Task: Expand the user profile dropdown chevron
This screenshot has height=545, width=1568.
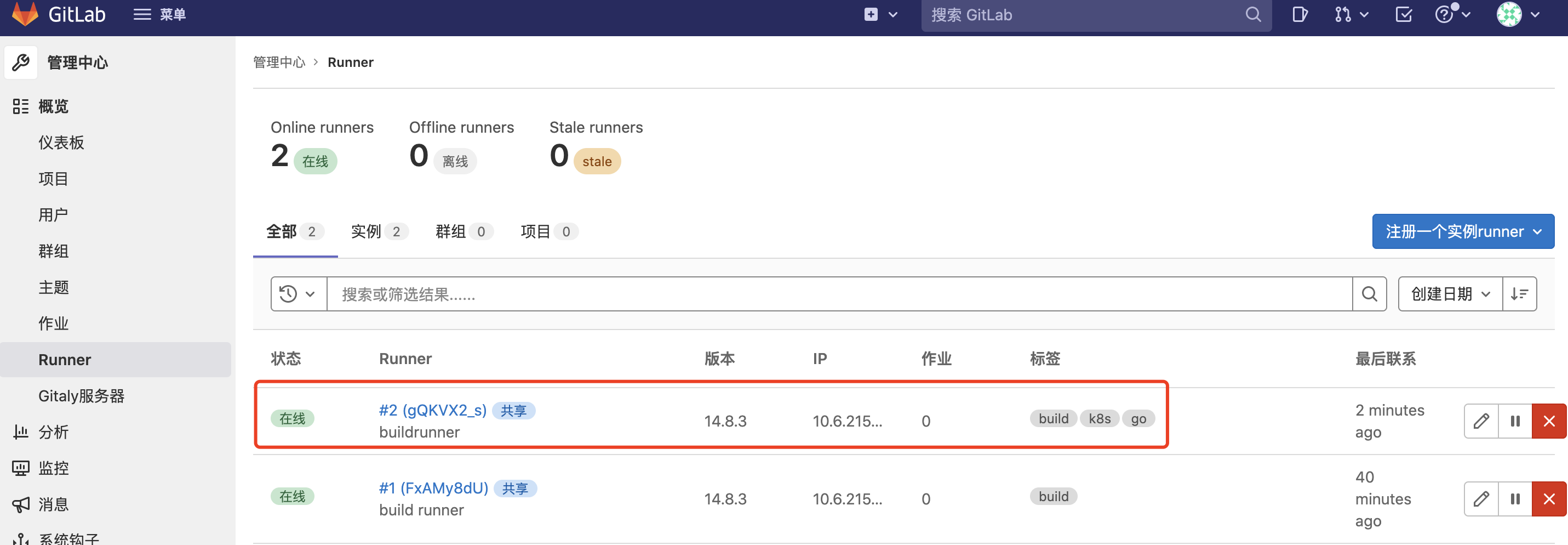Action: [x=1535, y=15]
